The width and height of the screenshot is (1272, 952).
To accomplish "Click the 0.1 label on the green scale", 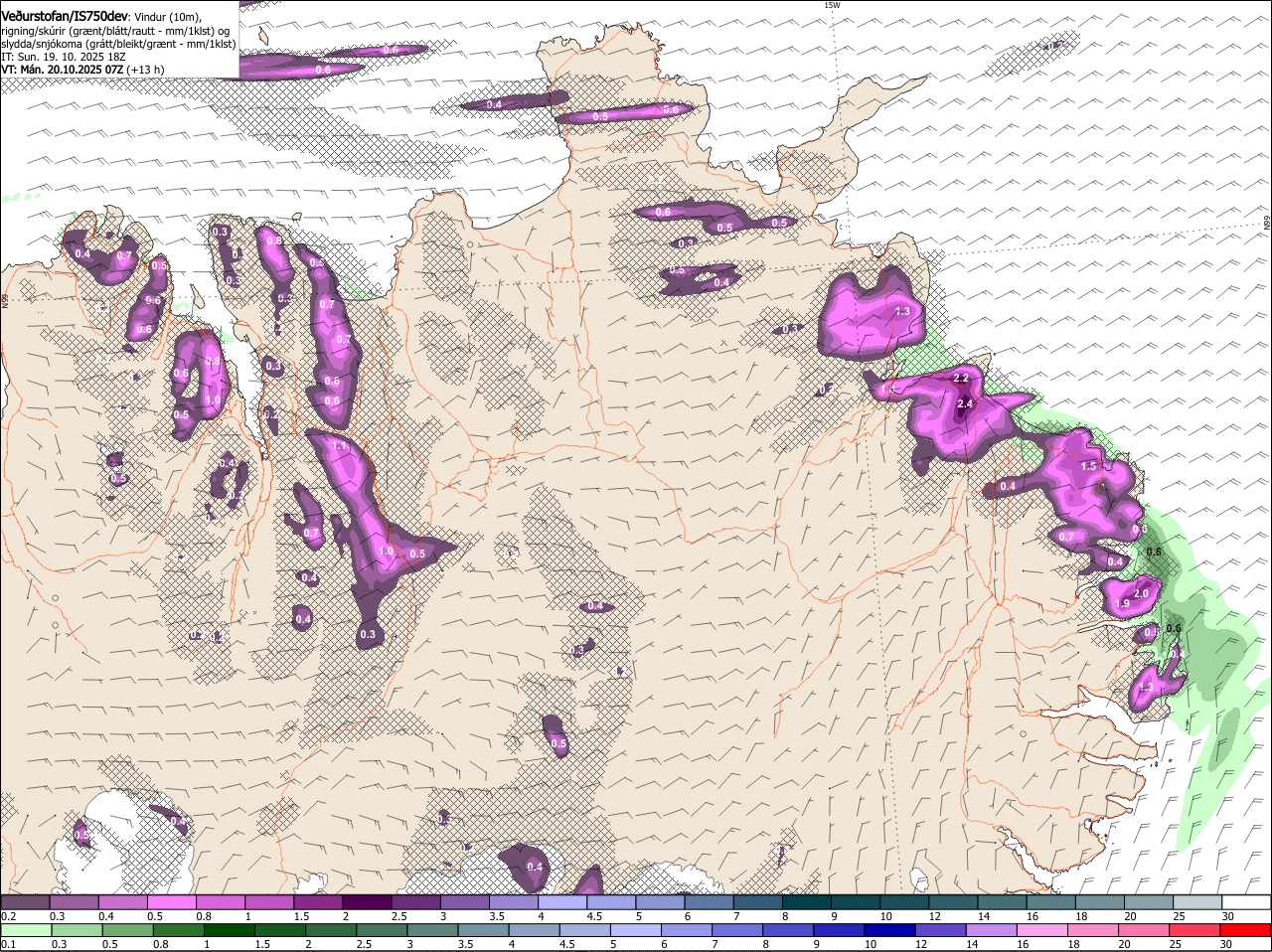I will (9, 944).
